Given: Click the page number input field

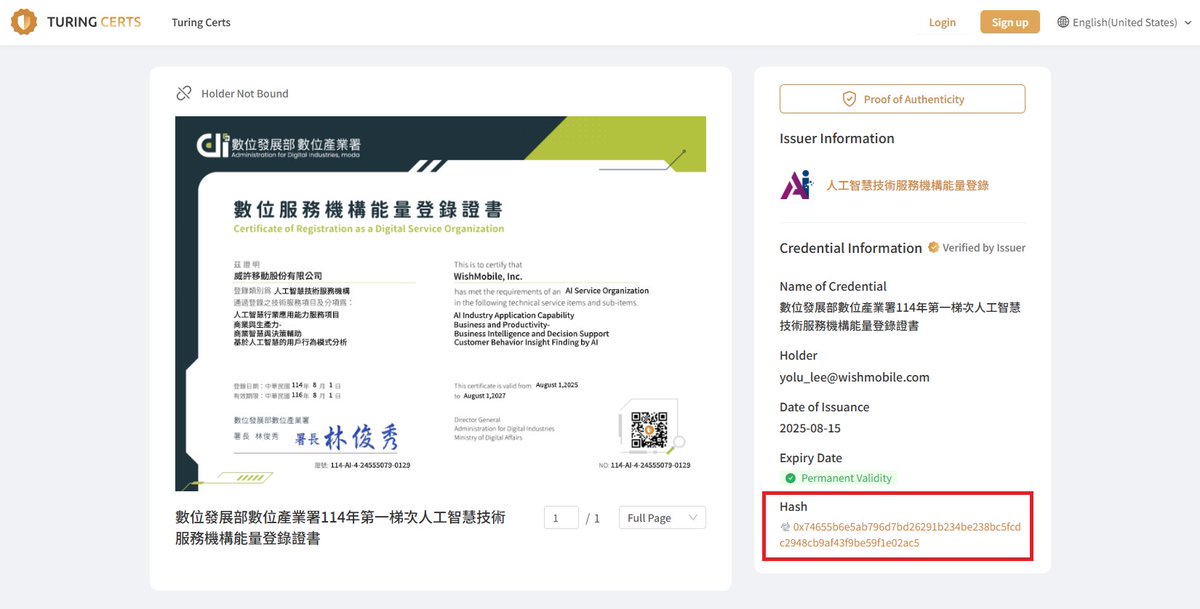Looking at the screenshot, I should click(561, 517).
